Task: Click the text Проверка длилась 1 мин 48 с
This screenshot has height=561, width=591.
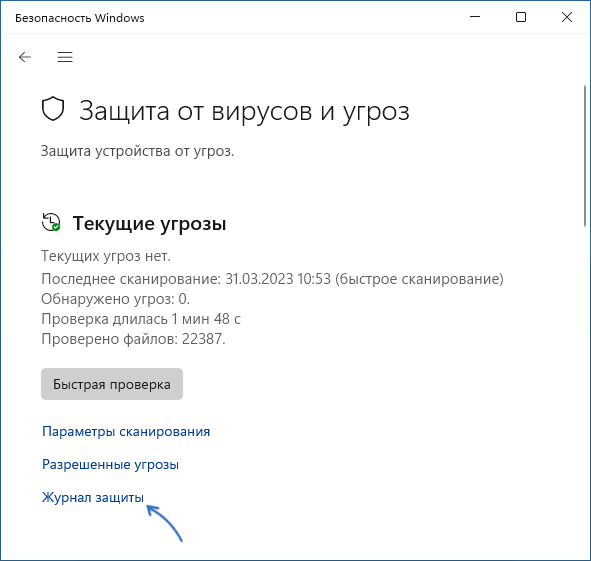Action: [x=141, y=319]
